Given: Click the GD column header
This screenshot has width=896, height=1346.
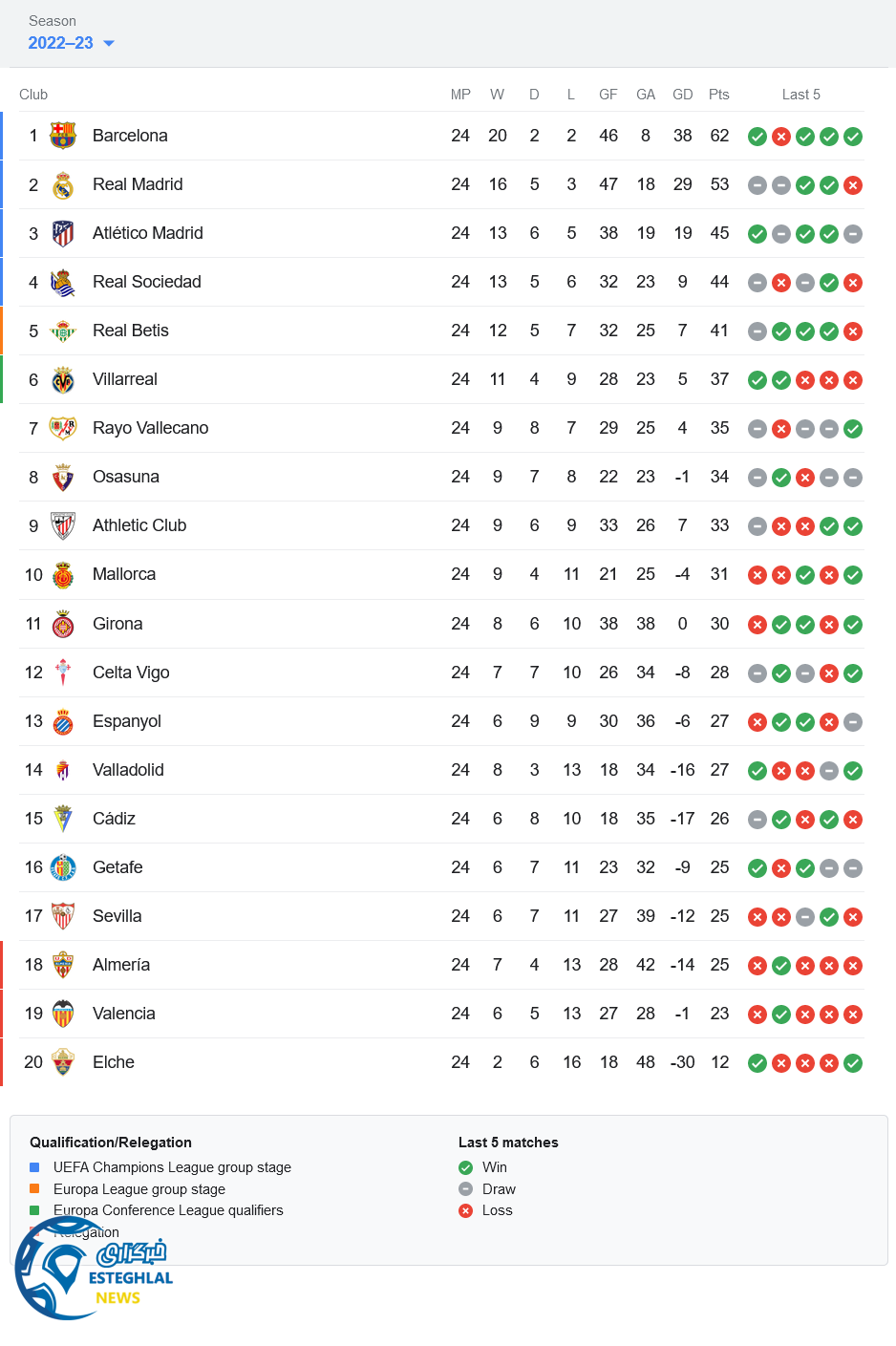Looking at the screenshot, I should tap(682, 95).
